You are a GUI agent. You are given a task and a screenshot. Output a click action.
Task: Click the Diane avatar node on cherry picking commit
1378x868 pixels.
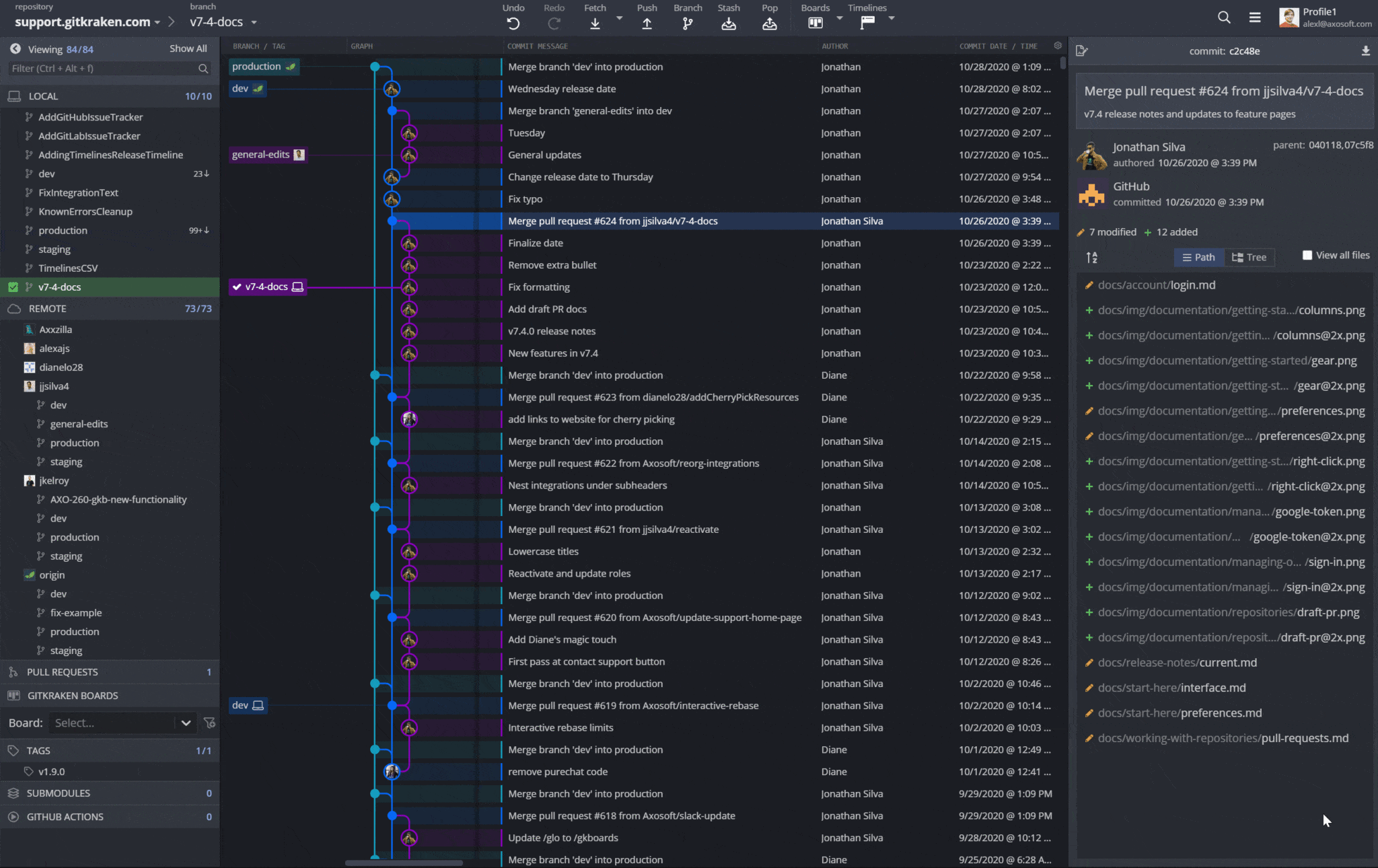(x=409, y=419)
